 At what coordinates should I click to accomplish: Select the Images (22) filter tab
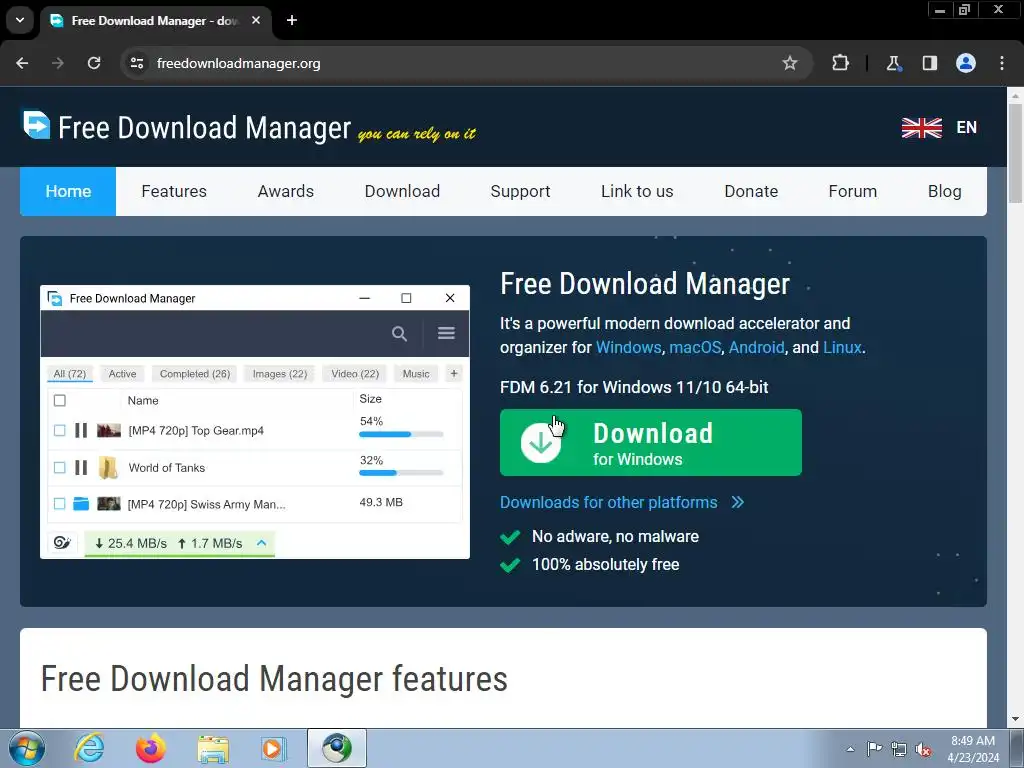coord(280,374)
